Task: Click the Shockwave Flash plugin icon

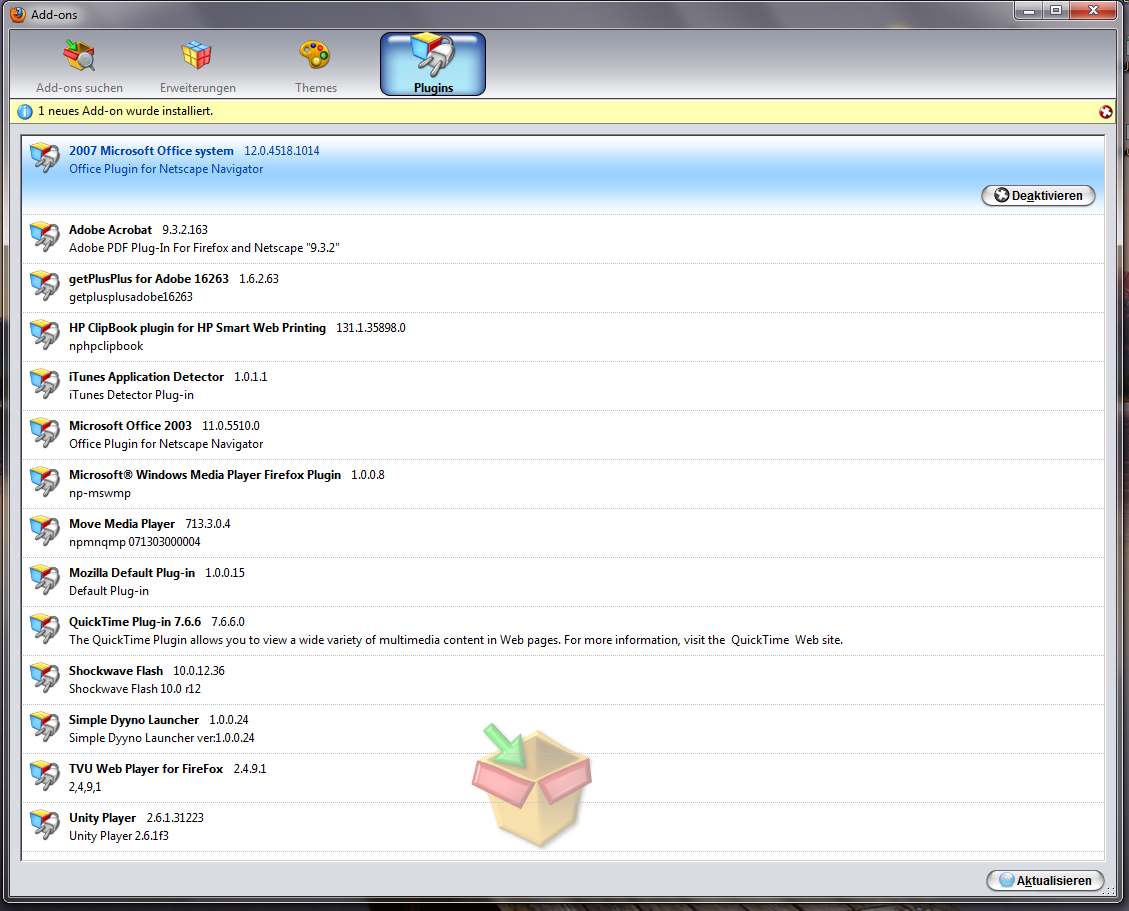Action: pos(45,677)
